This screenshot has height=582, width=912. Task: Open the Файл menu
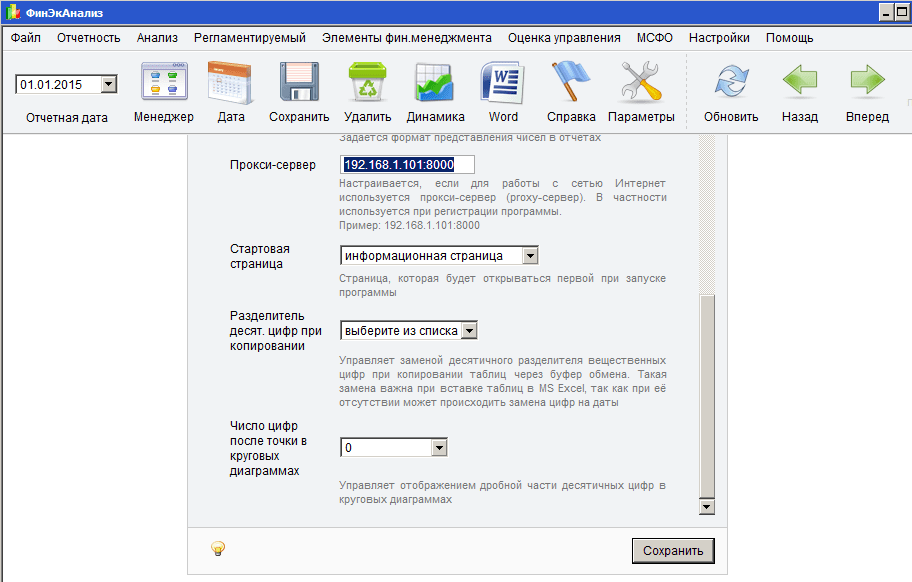26,38
